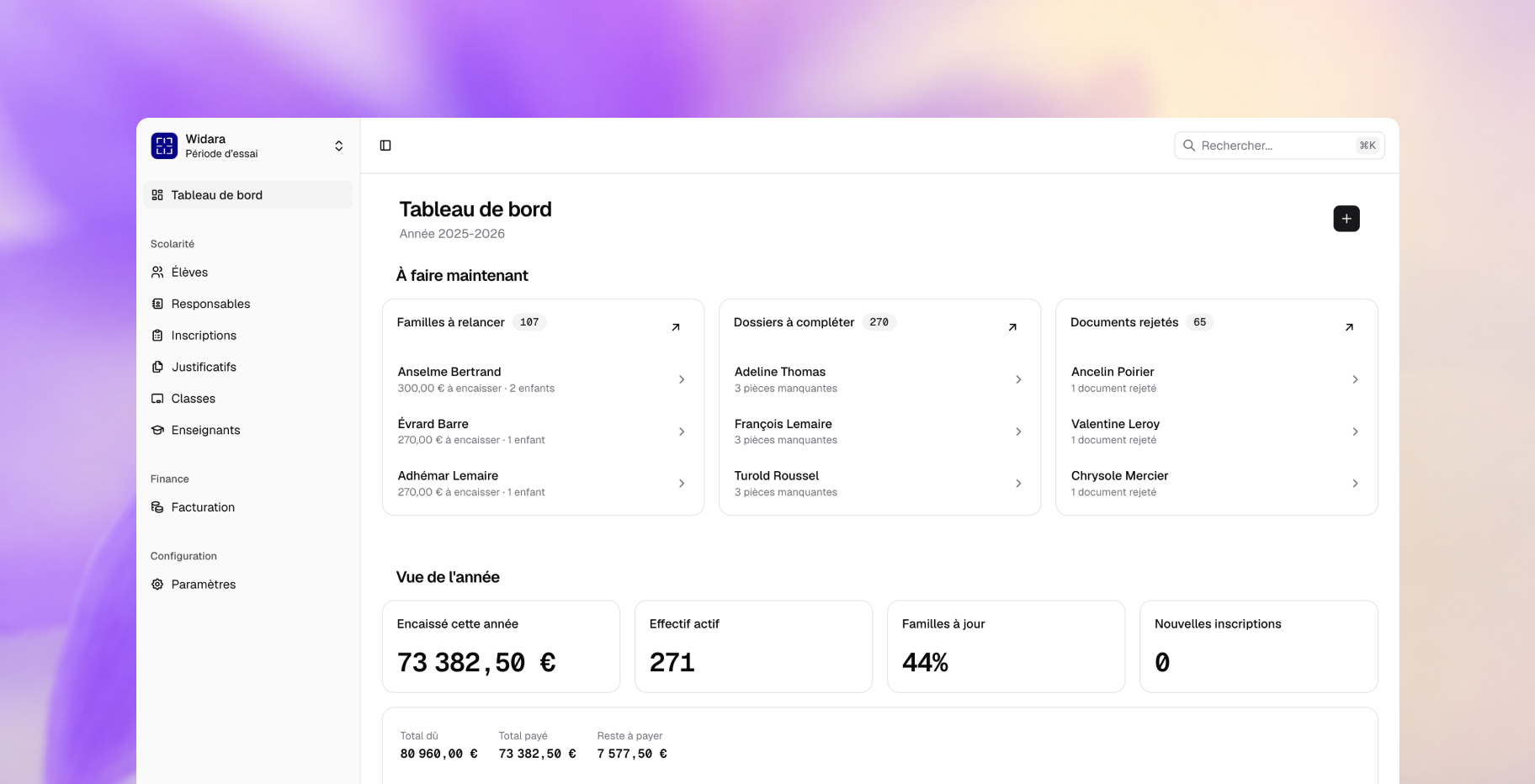Expand Adeline Thomas row chevron

(x=1018, y=379)
